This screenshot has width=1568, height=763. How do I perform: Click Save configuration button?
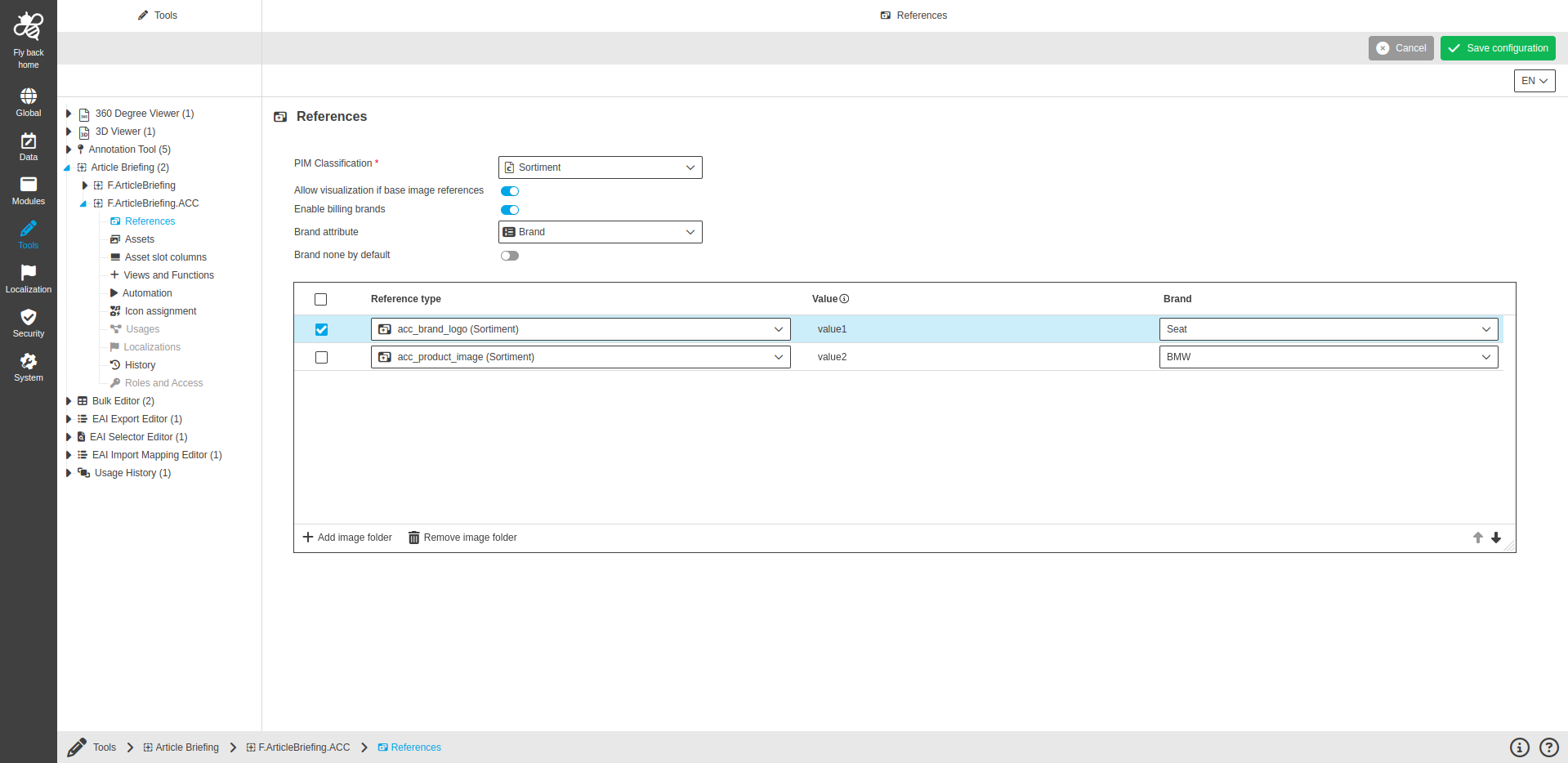[x=1497, y=48]
